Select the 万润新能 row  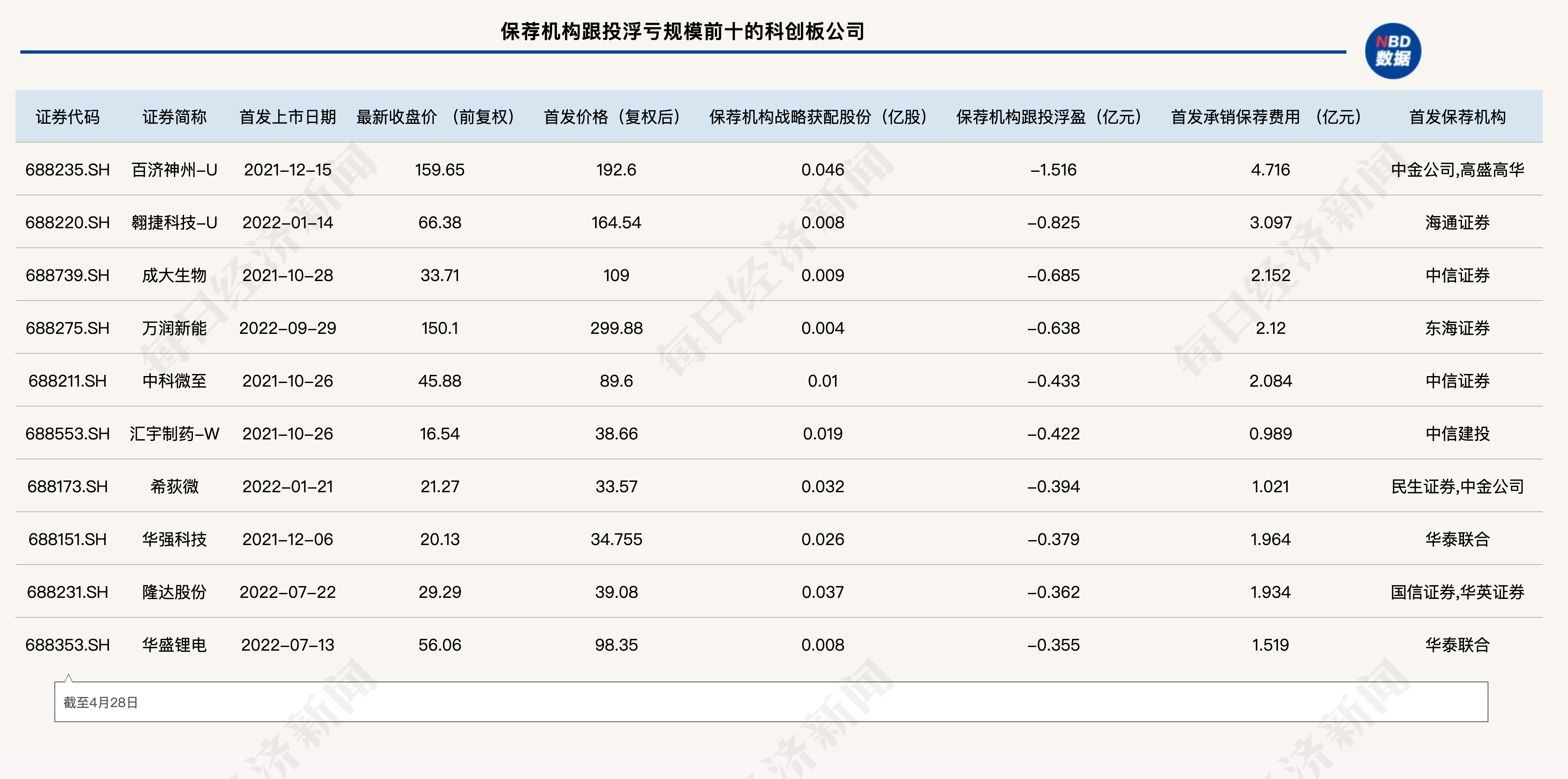[174, 328]
